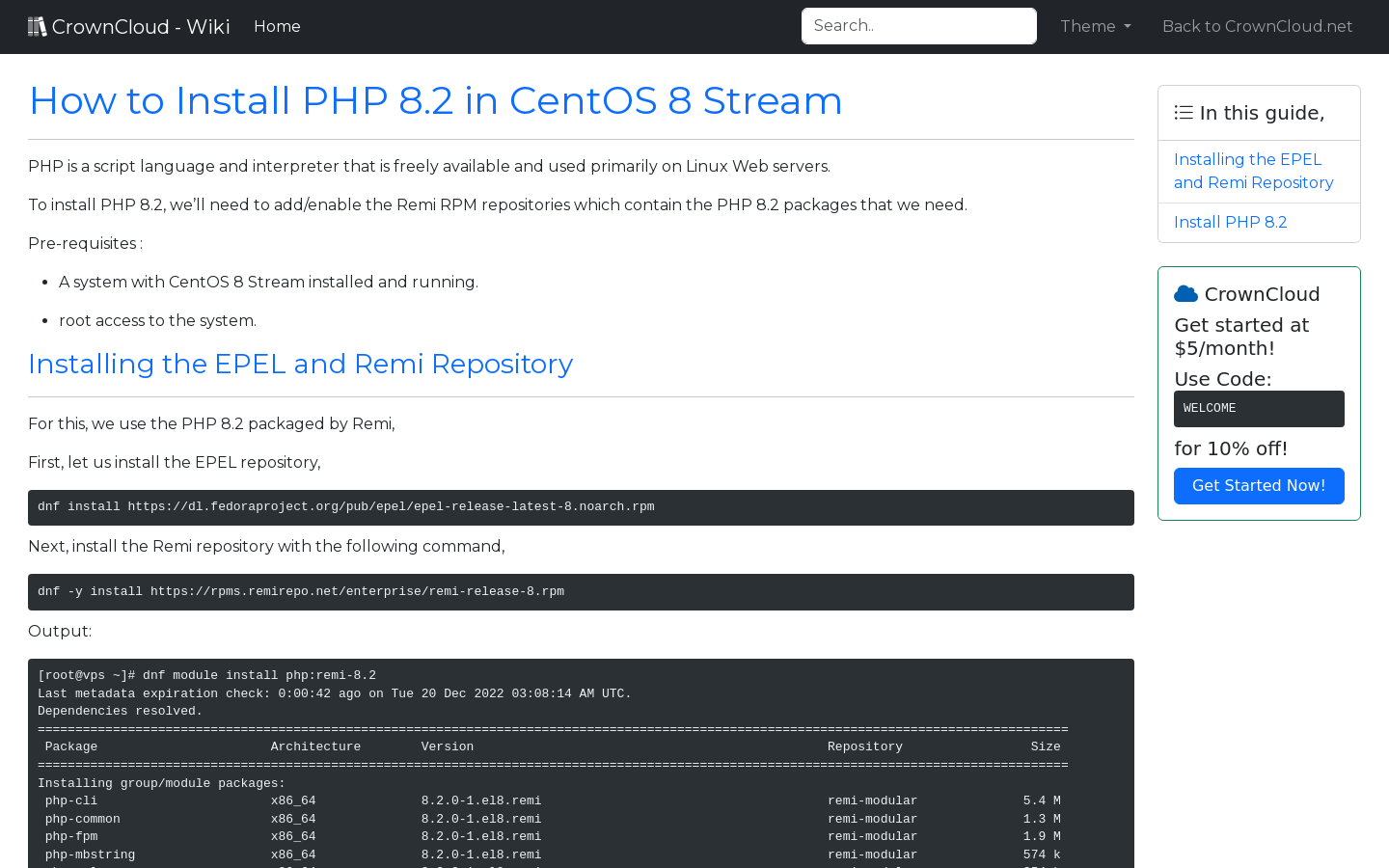Click the php-mbstring row in the output
The width and height of the screenshot is (1389, 868).
[x=552, y=855]
